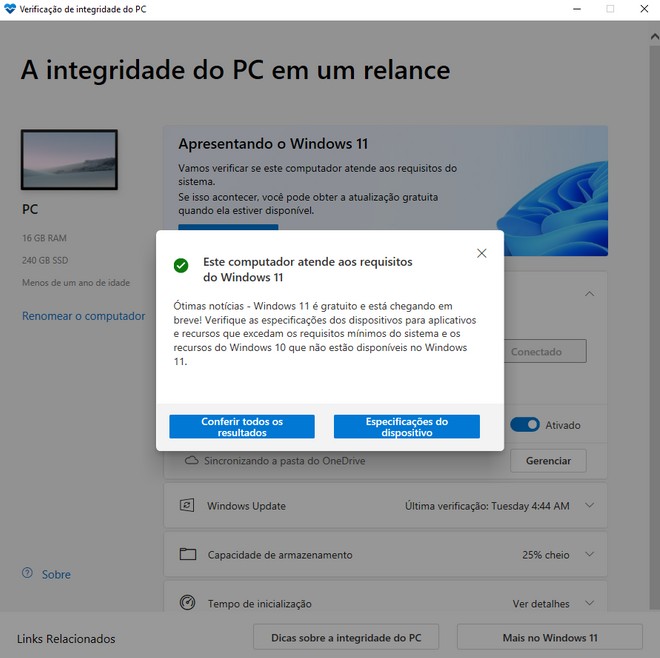This screenshot has height=658, width=660.
Task: Click the OneDrive cloud icon
Action: pyautogui.click(x=192, y=460)
